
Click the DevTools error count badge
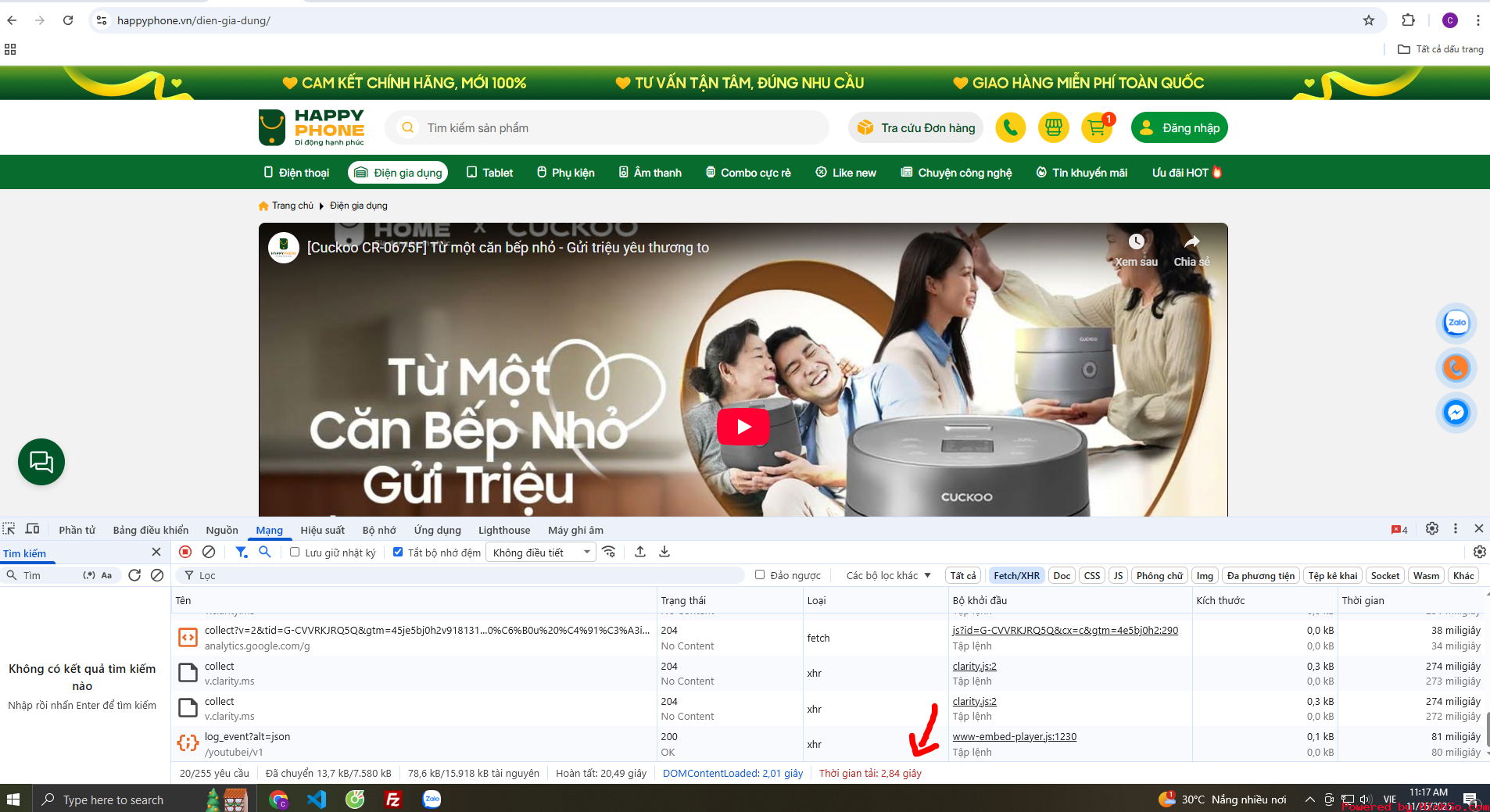[1399, 530]
